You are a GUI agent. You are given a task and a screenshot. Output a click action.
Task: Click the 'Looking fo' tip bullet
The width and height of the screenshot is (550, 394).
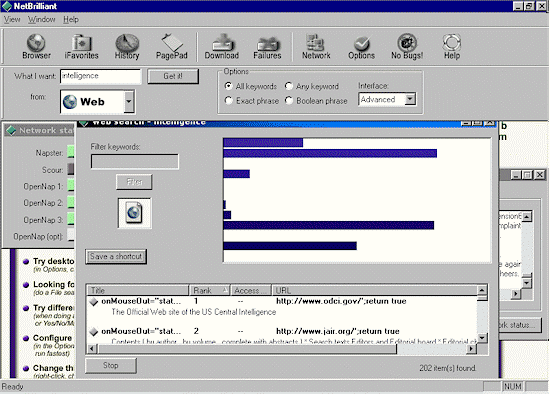(26, 285)
